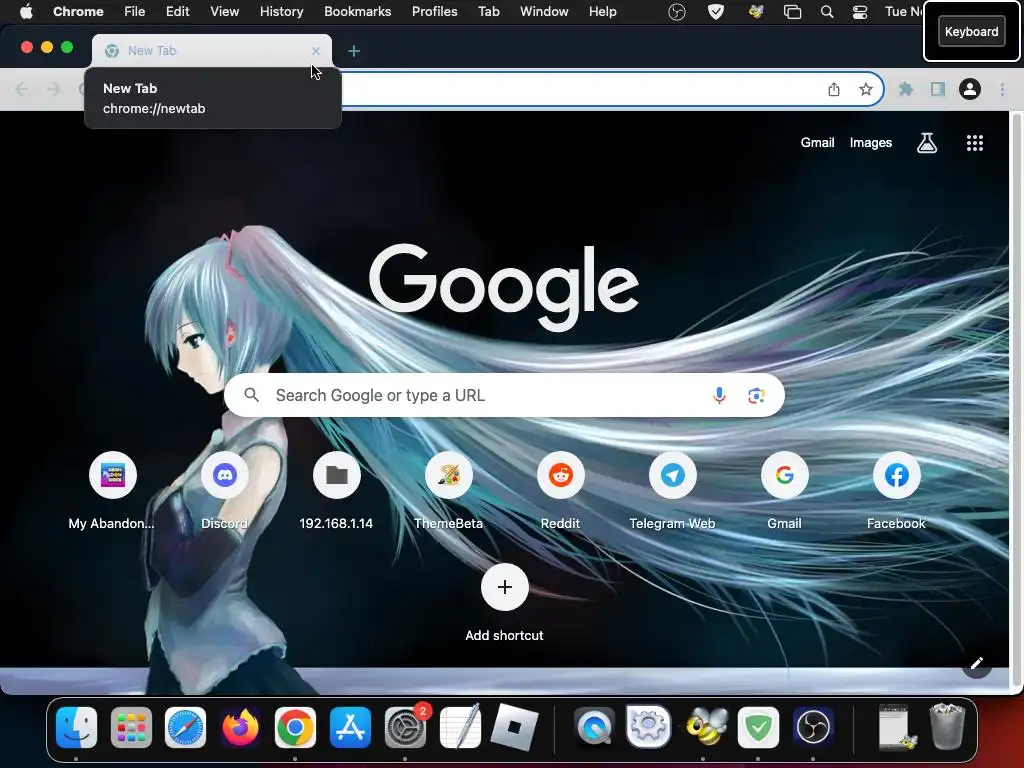1024x768 pixels.
Task: Open the Chrome profile avatar
Action: [970, 89]
